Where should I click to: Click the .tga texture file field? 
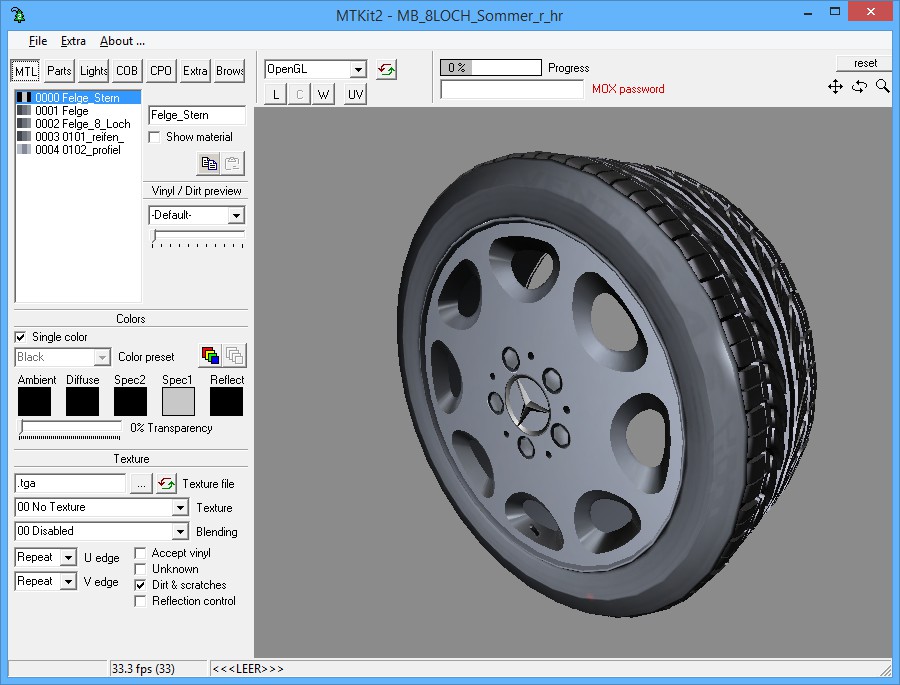[x=70, y=483]
